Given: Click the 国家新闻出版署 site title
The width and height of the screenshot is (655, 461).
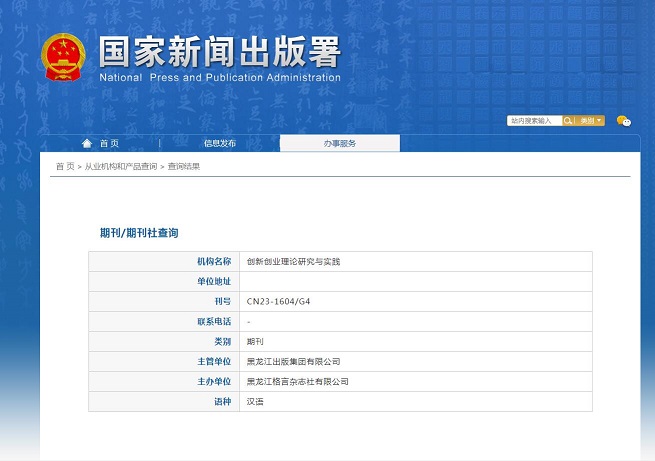Looking at the screenshot, I should pos(219,51).
